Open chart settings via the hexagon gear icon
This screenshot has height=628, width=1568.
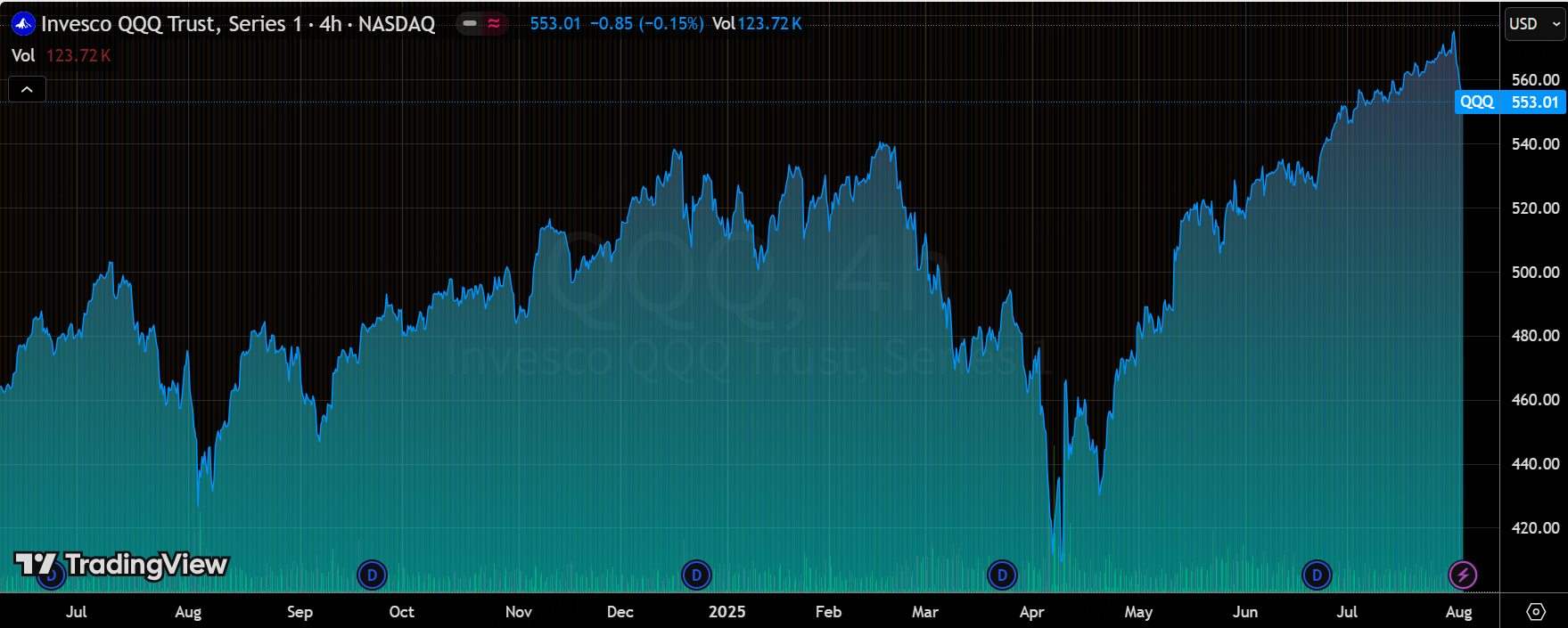click(1535, 611)
